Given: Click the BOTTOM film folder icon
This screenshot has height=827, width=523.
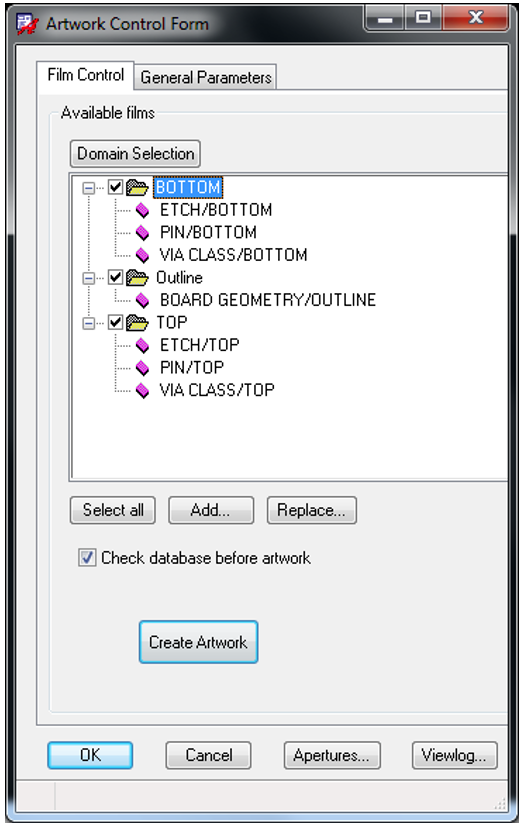Looking at the screenshot, I should (x=137, y=187).
